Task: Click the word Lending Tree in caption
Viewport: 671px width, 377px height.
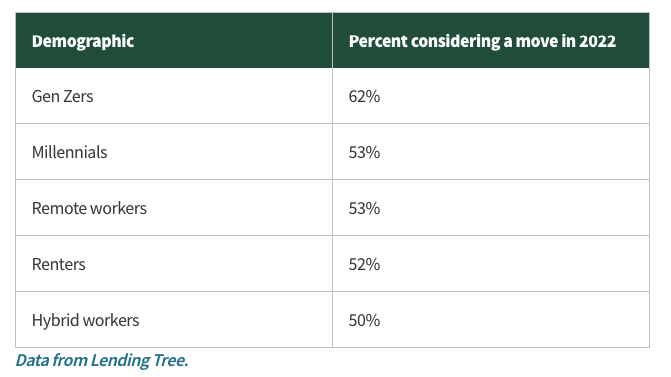Action: click(140, 360)
